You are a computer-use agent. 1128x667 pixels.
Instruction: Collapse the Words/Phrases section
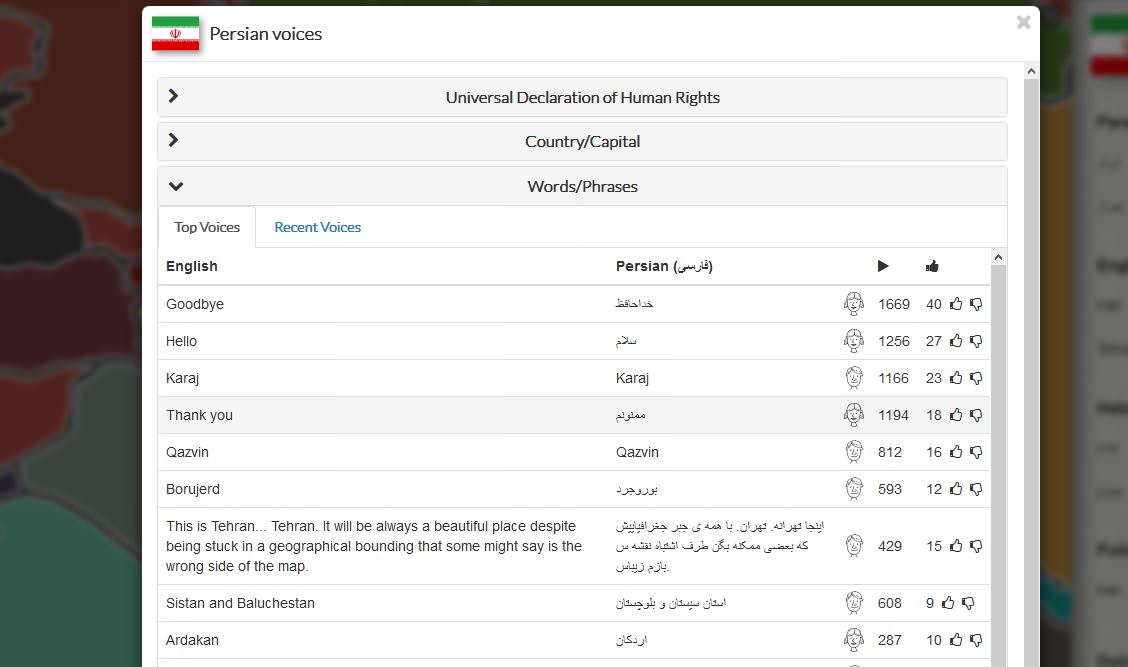pos(582,186)
